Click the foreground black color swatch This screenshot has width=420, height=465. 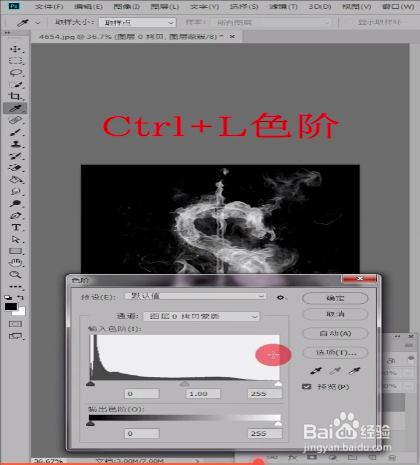click(11, 307)
